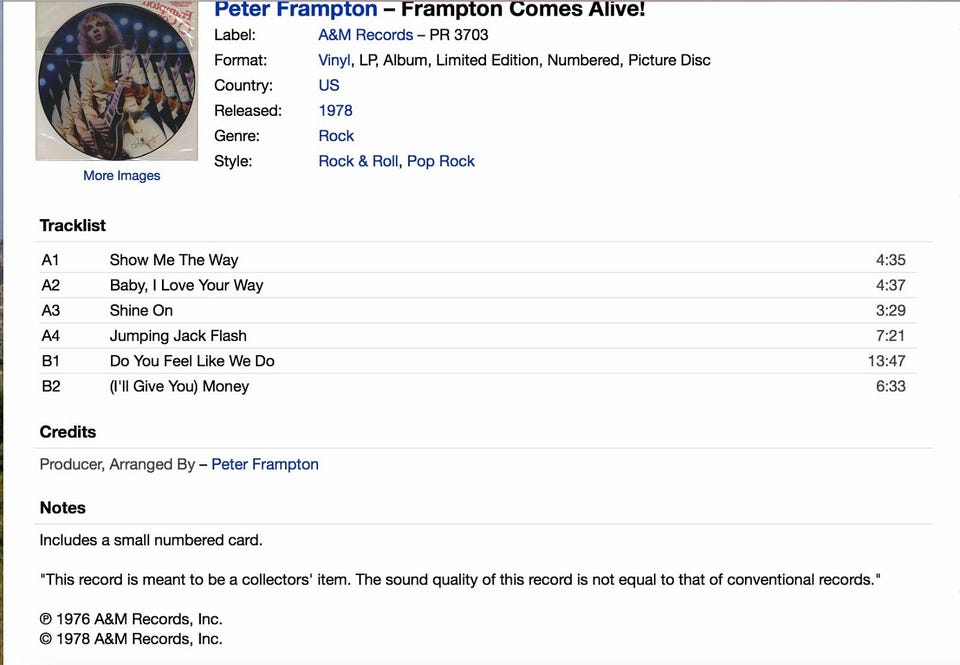The width and height of the screenshot is (960, 665).
Task: Select Jumping Jack Flash track row
Action: [475, 336]
